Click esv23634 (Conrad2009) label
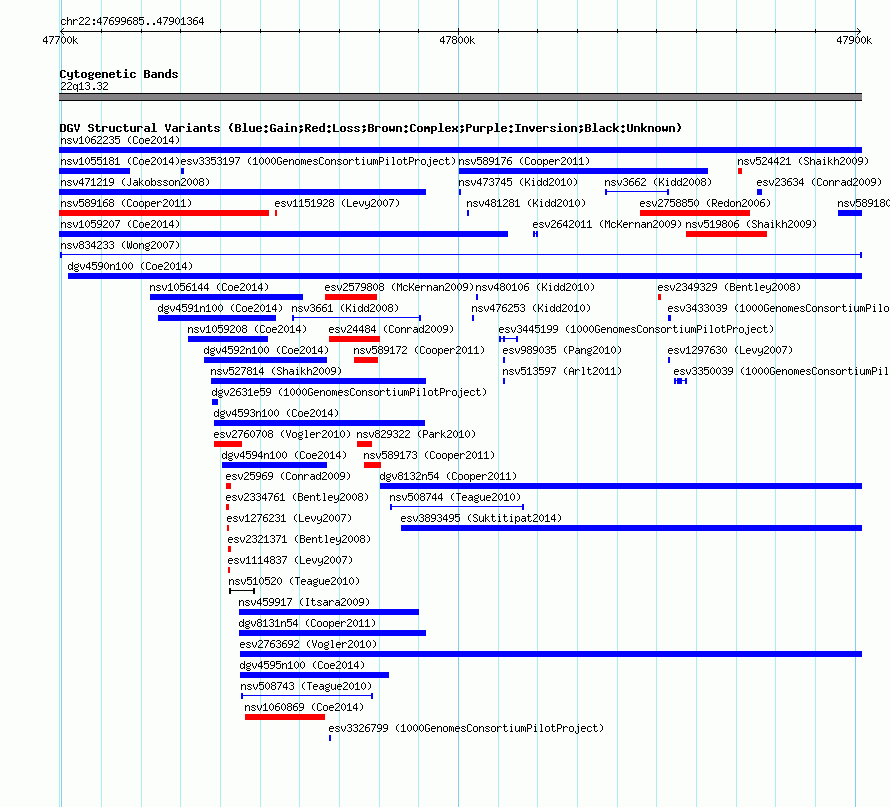The image size is (890, 807). click(819, 182)
